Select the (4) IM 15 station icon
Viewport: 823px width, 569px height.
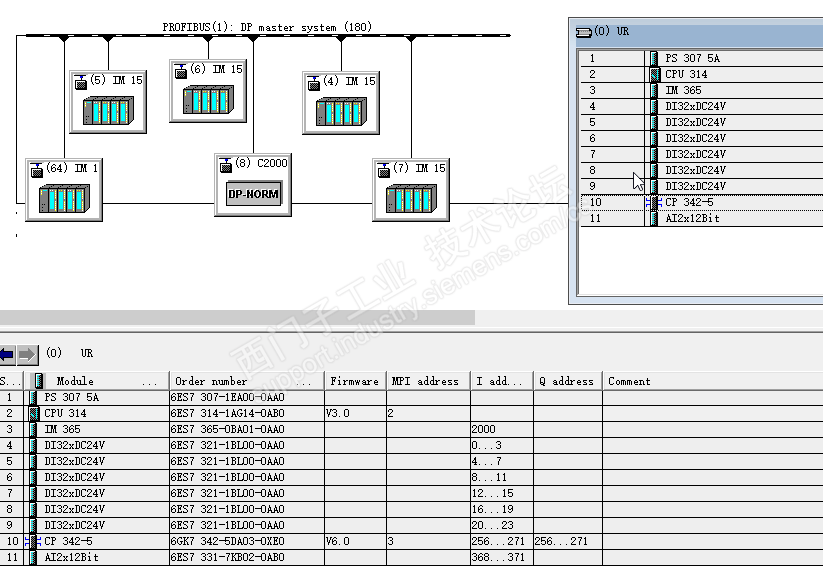pos(341,103)
